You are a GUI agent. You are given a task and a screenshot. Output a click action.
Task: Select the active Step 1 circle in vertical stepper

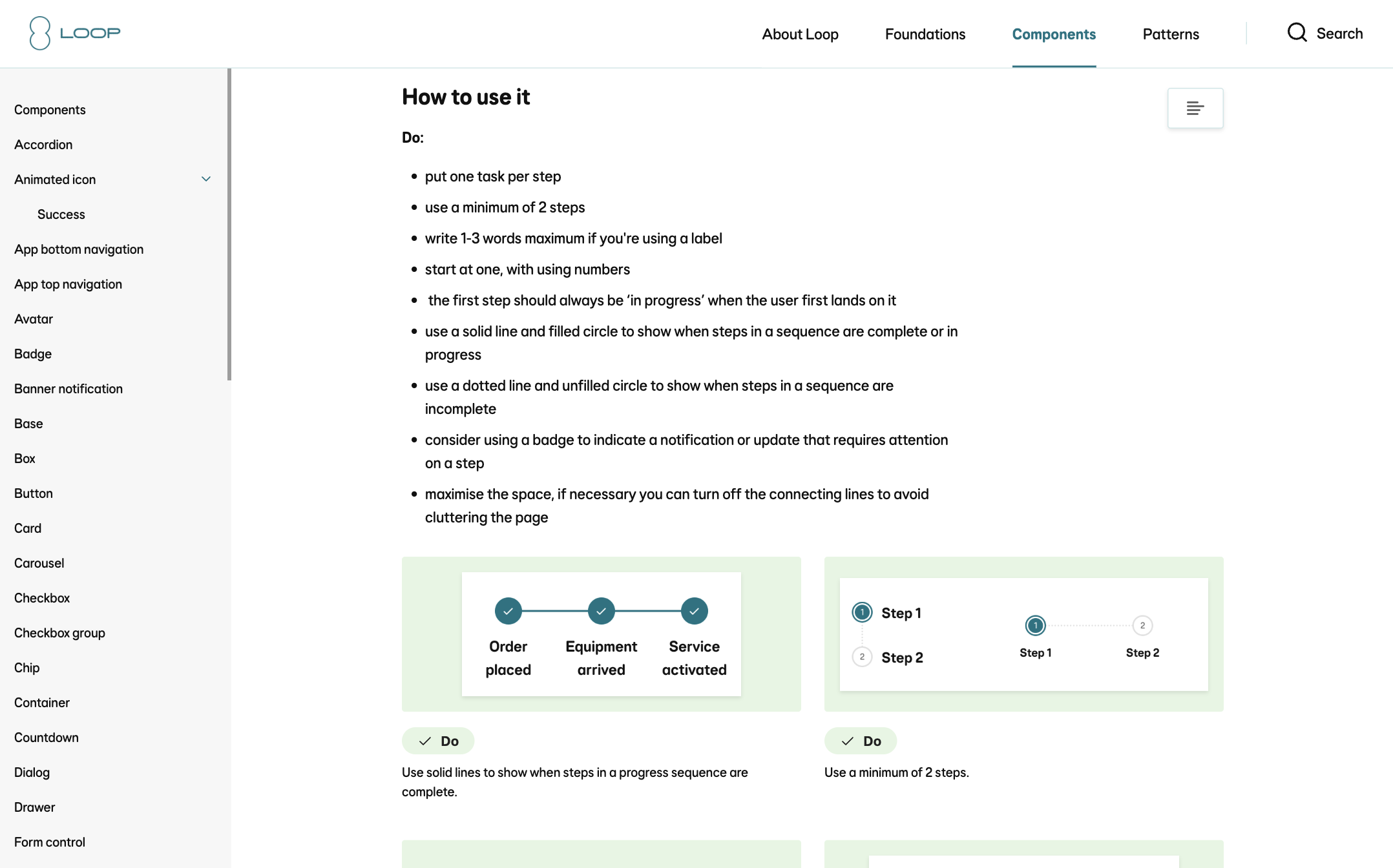coord(862,612)
